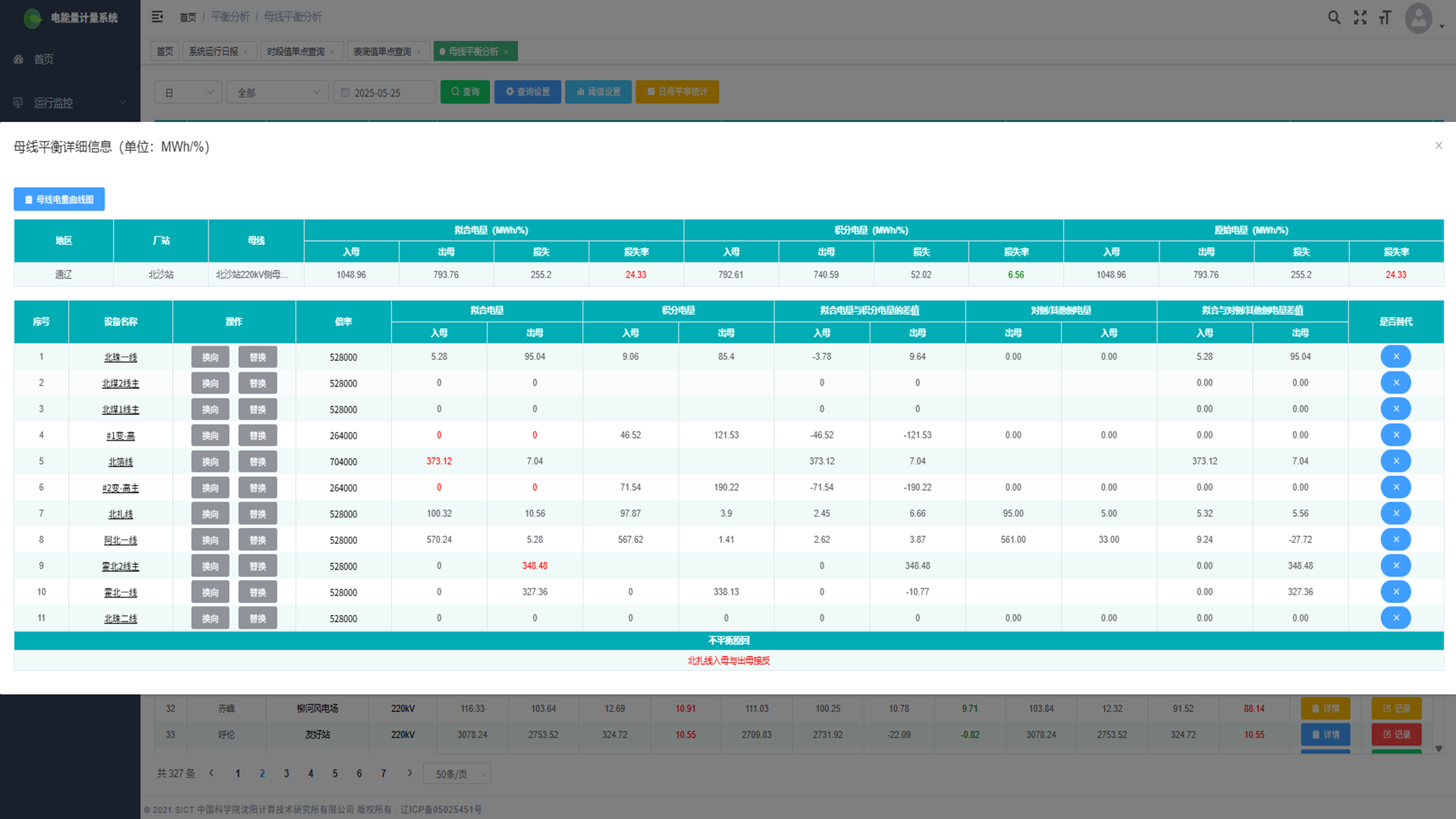Click the 首页 dashboard icon in the sidebar

[x=19, y=59]
